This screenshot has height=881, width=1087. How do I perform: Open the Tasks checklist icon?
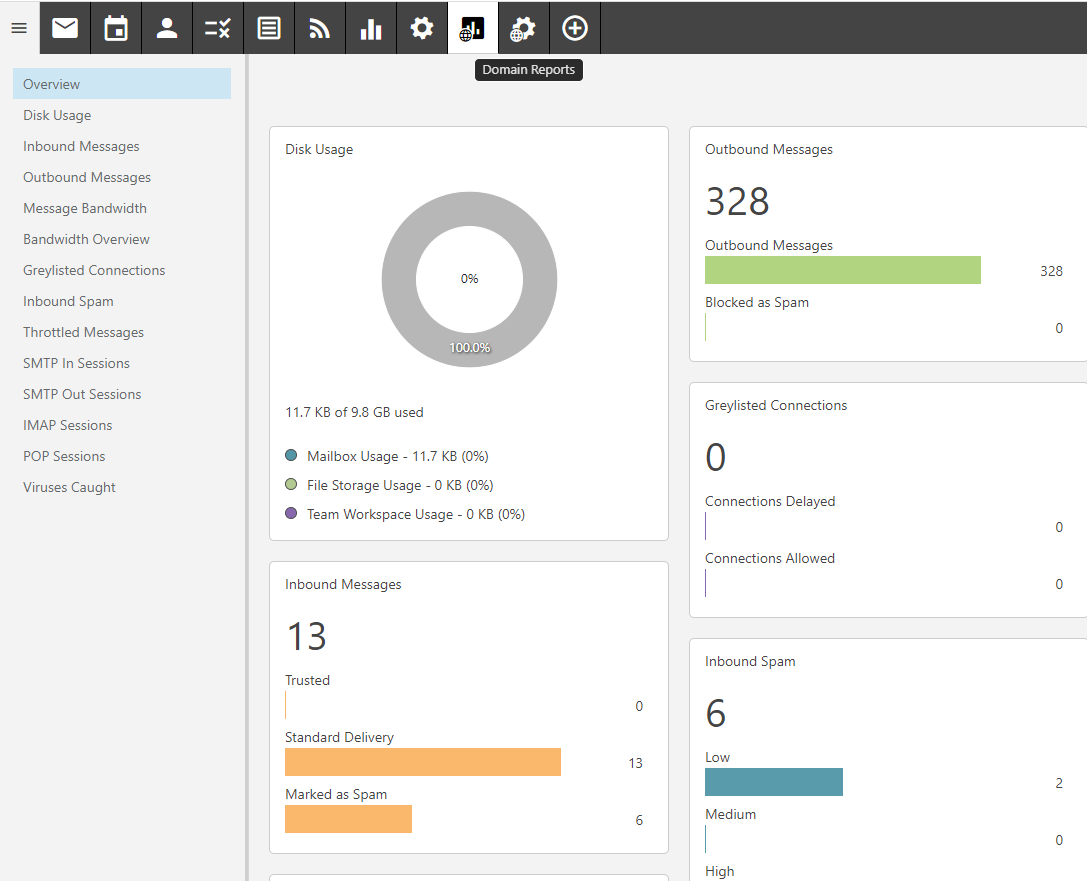point(218,28)
